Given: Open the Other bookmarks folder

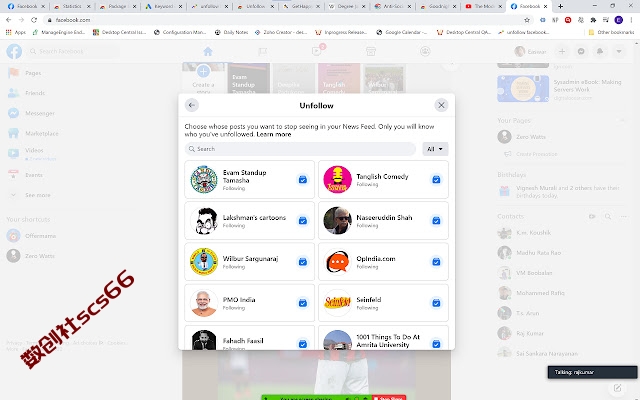Looking at the screenshot, I should pos(611,32).
